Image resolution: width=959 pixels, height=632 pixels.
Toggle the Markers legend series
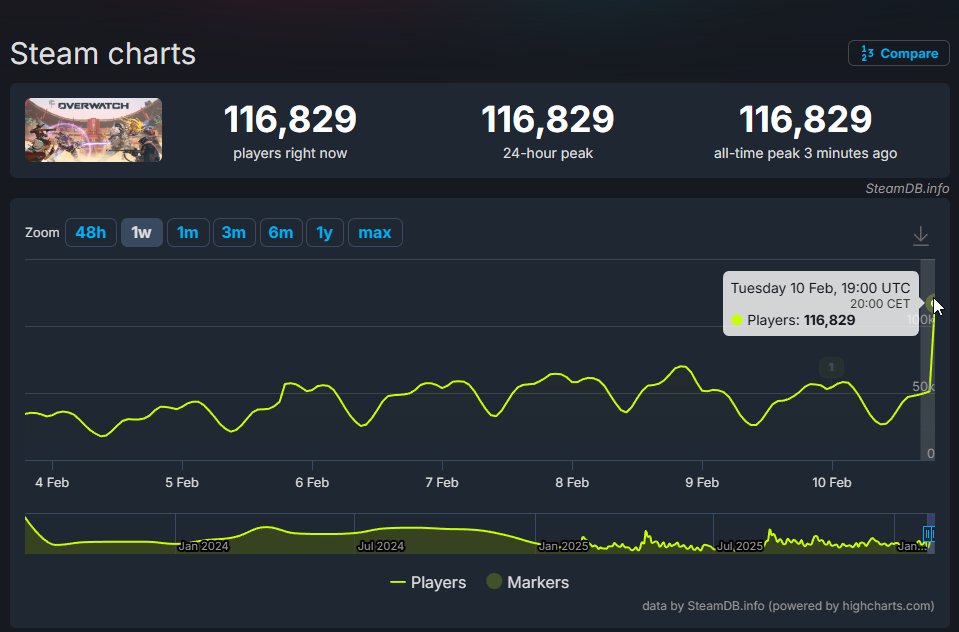[x=528, y=582]
